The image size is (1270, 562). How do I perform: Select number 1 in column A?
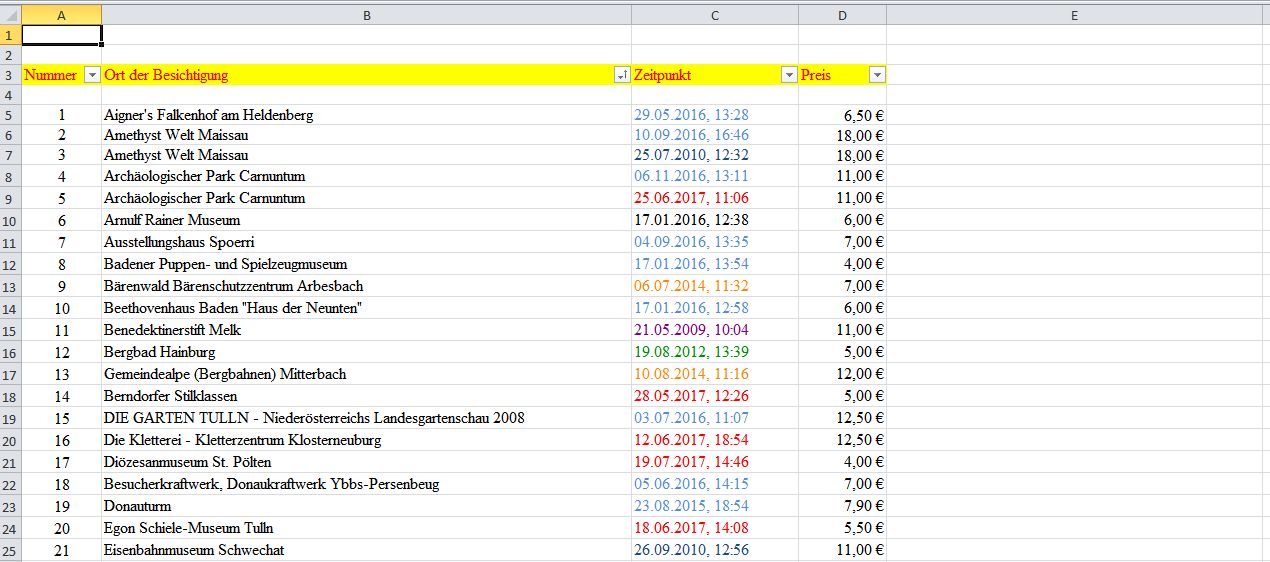click(x=61, y=115)
